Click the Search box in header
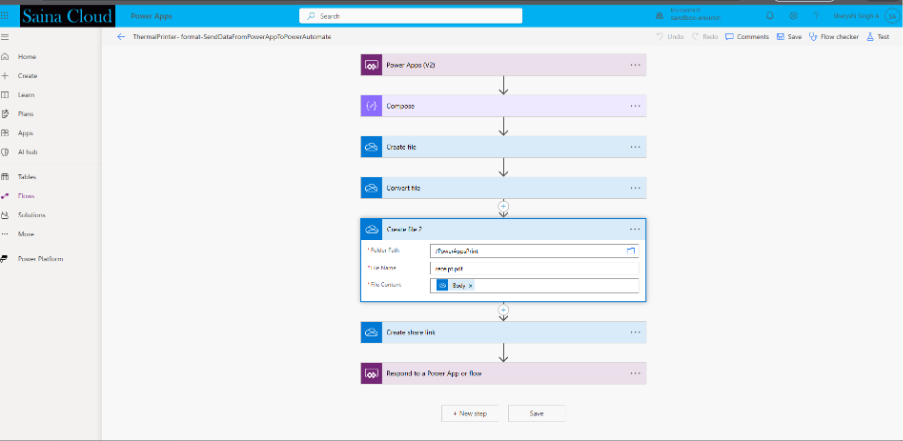Image resolution: width=903 pixels, height=441 pixels. tap(410, 16)
